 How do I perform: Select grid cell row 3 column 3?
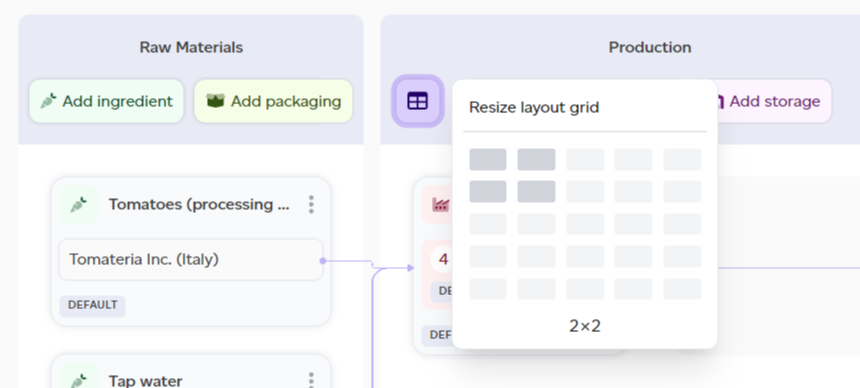(585, 224)
